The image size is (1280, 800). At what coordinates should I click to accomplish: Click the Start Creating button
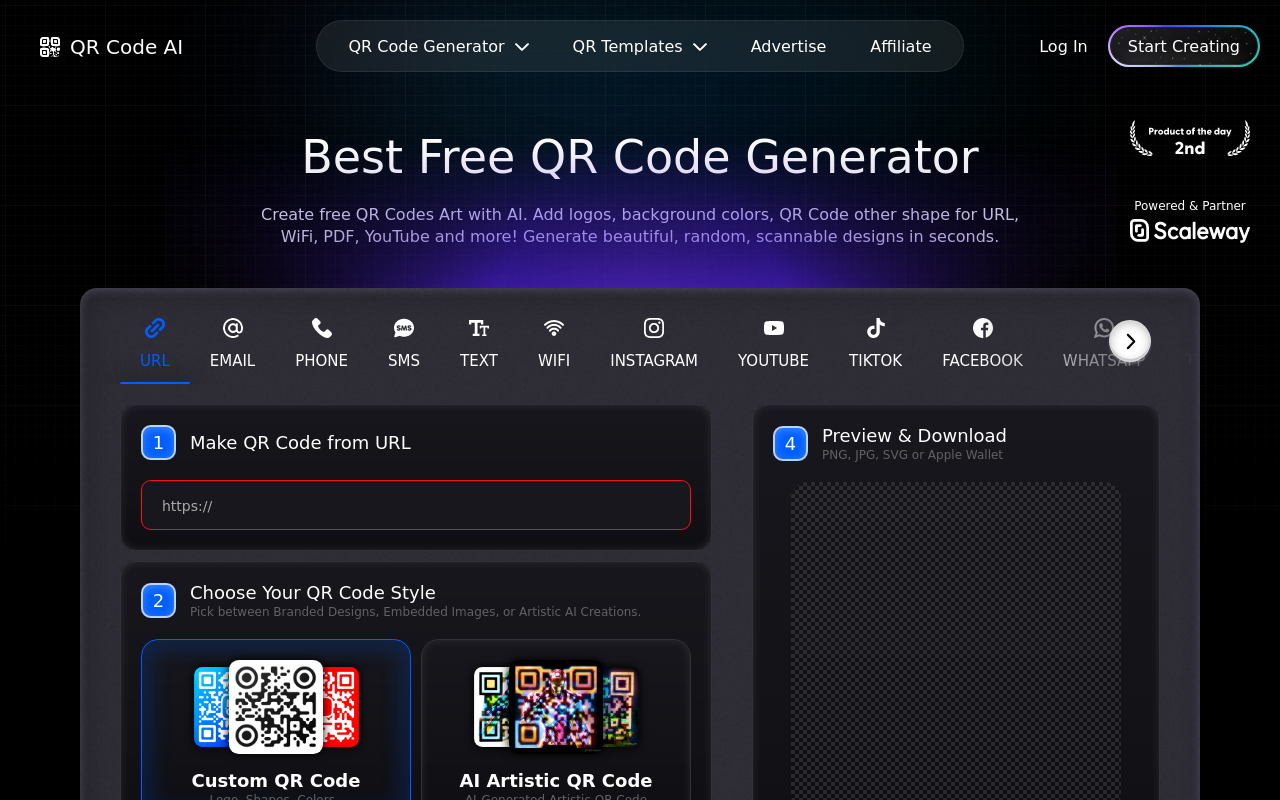tap(1184, 46)
